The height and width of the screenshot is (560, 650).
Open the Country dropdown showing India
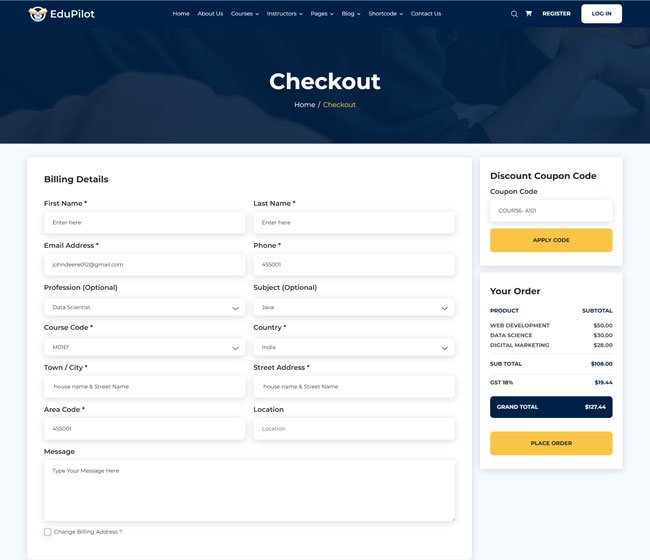coord(354,347)
